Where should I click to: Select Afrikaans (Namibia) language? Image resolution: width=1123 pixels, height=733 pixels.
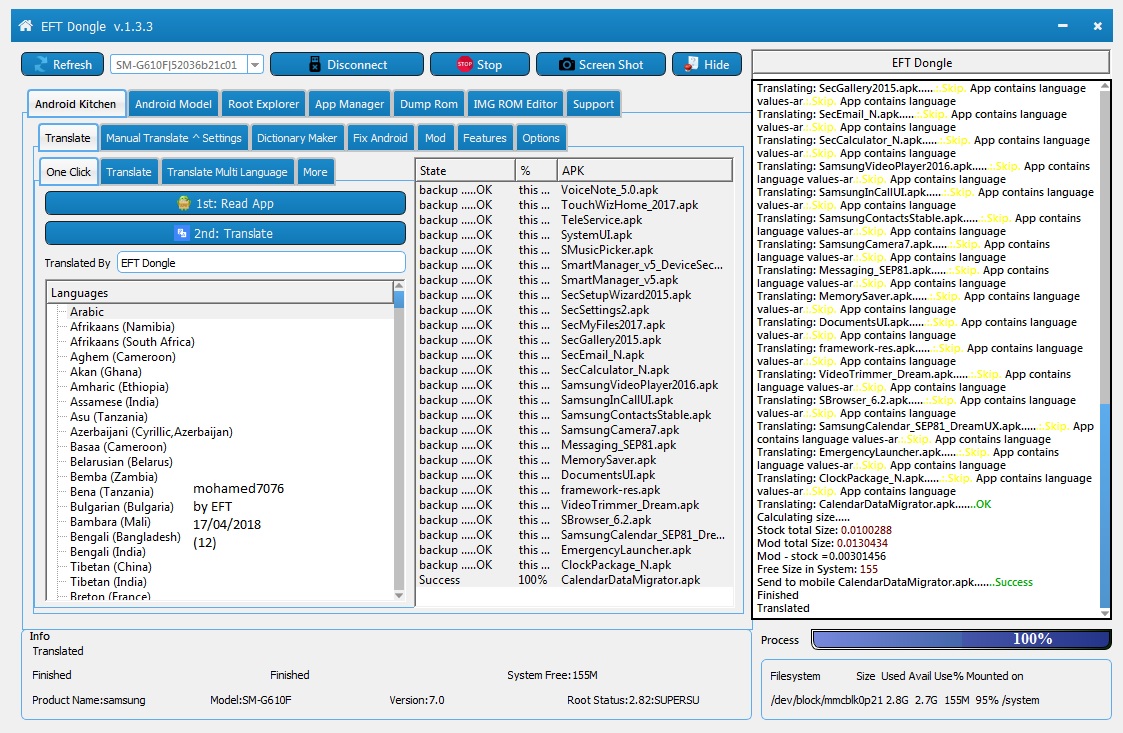coord(122,327)
